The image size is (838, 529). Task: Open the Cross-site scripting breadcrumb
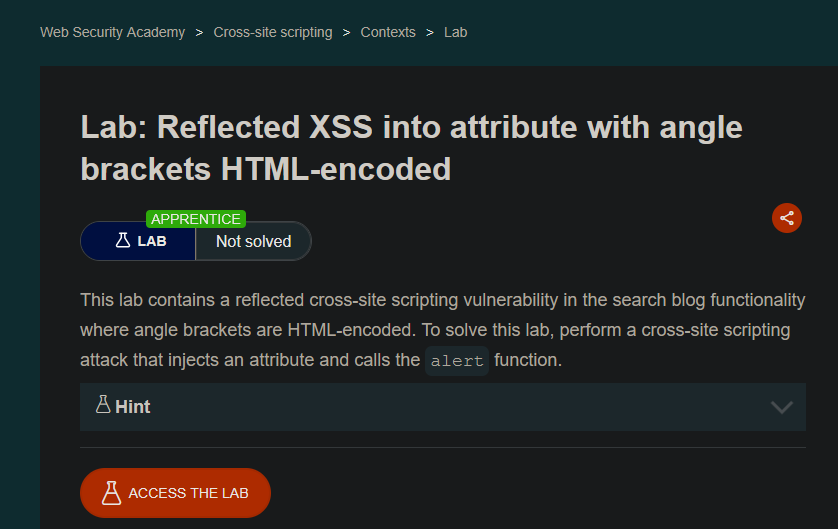tap(273, 33)
